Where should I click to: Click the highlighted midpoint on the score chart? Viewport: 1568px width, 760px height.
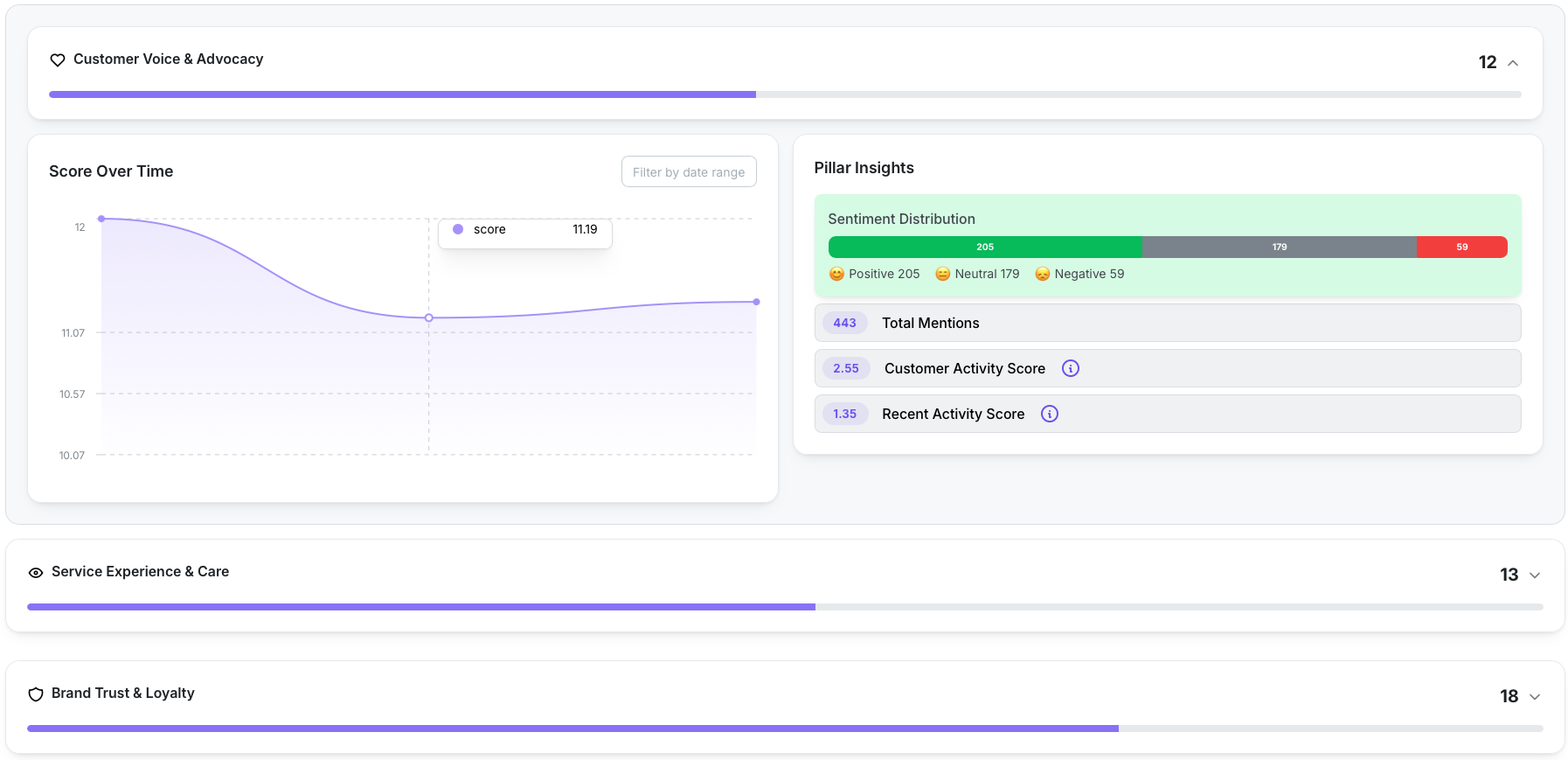coord(428,317)
